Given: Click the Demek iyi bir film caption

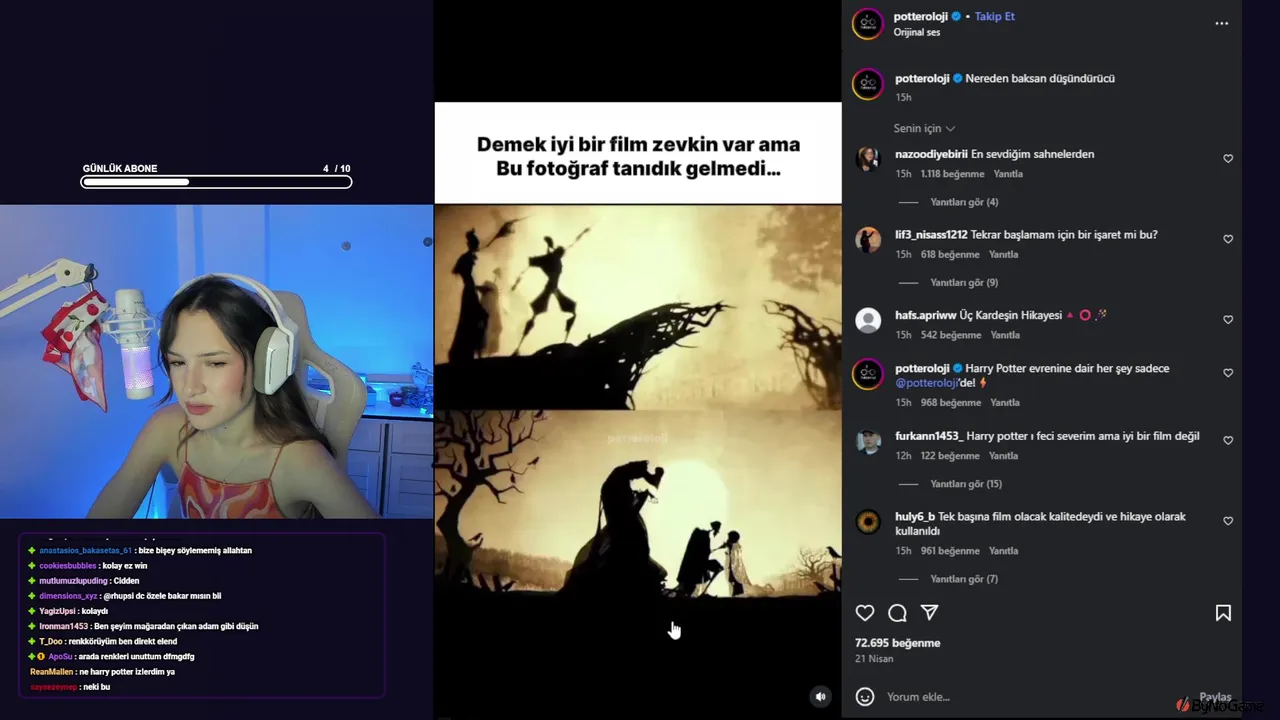Looking at the screenshot, I should [638, 157].
